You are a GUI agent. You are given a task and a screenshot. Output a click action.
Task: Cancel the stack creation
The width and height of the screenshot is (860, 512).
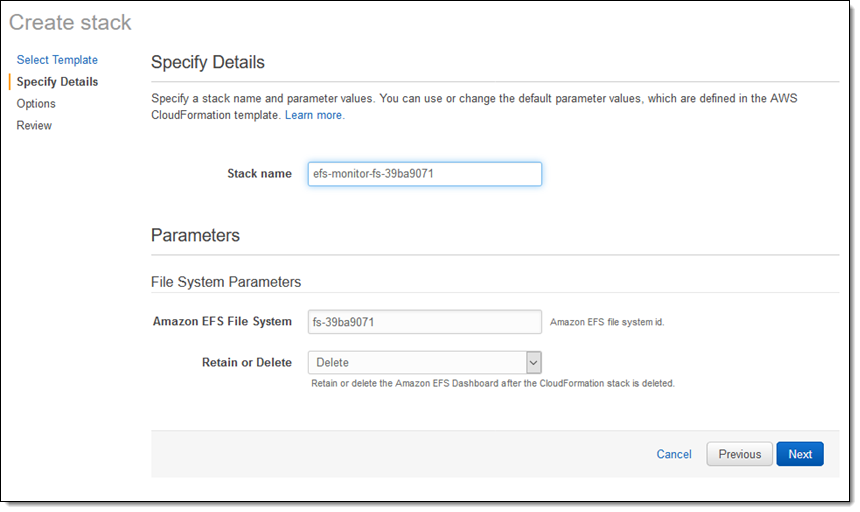click(x=673, y=454)
